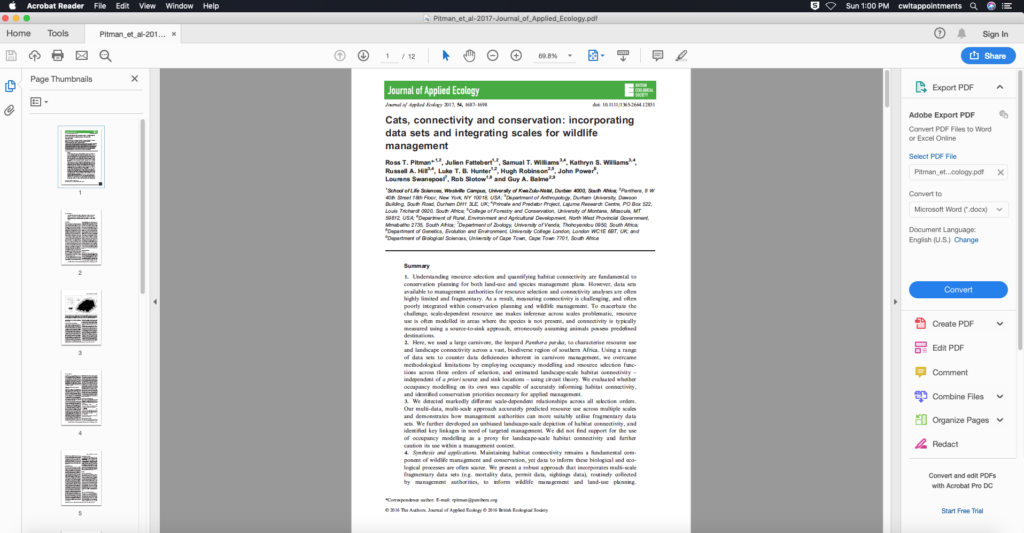Add a sticky note comment icon
Image resolution: width=1024 pixels, height=533 pixels.
(x=658, y=55)
